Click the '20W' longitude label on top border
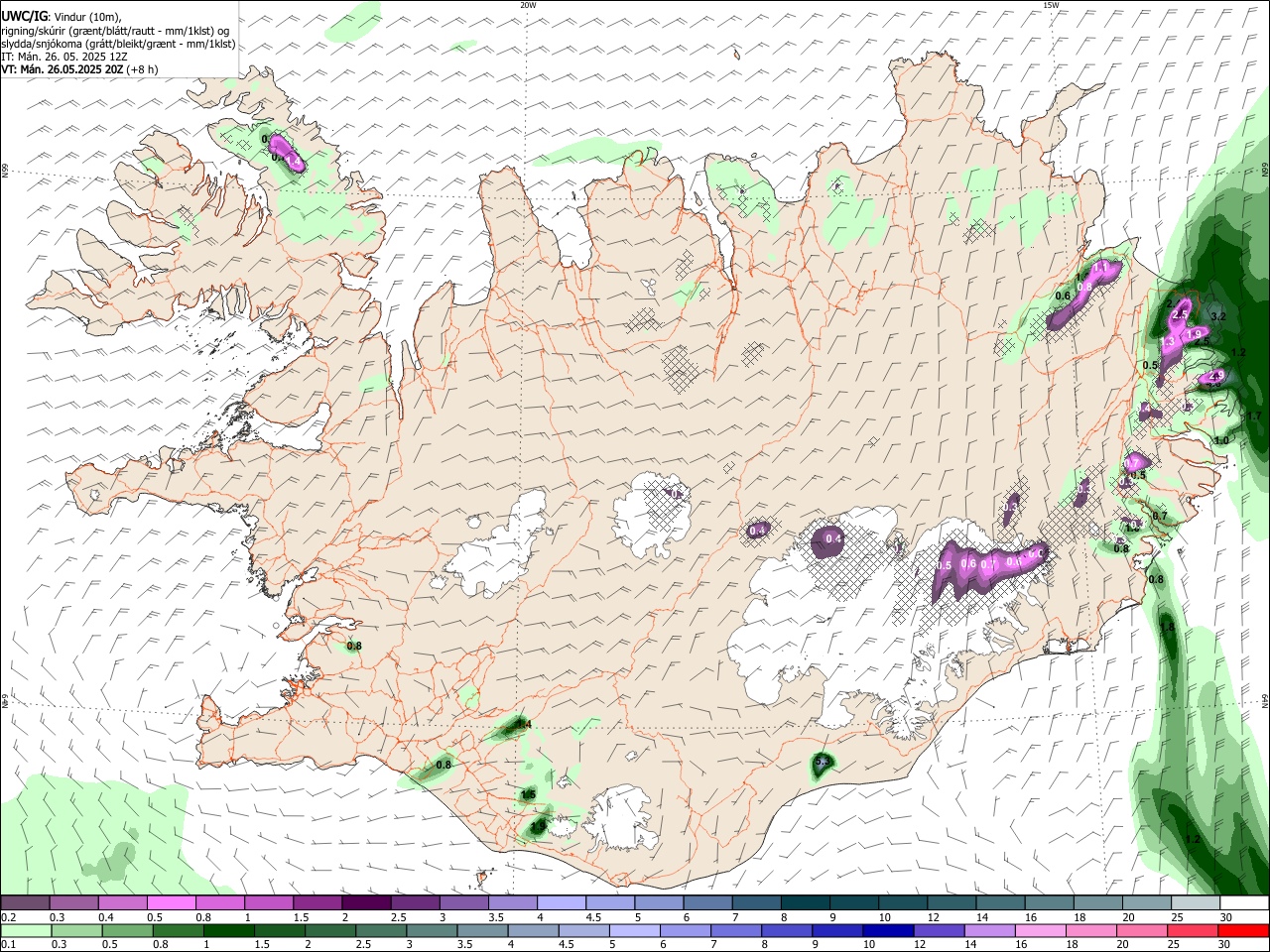This screenshot has height=952, width=1270. [x=528, y=5]
